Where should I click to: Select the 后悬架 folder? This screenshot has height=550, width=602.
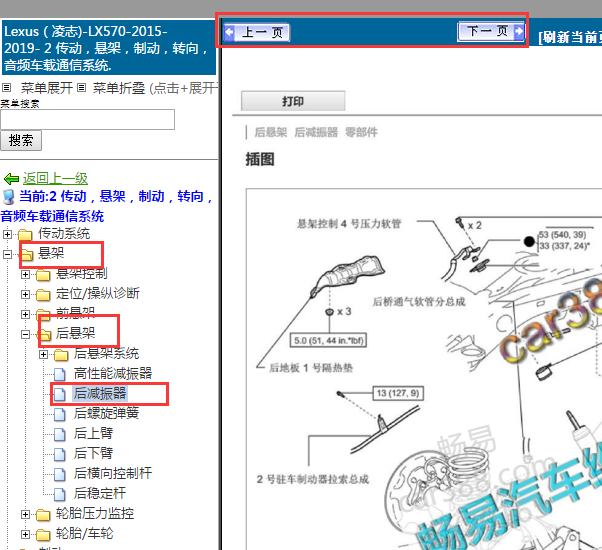tap(75, 333)
